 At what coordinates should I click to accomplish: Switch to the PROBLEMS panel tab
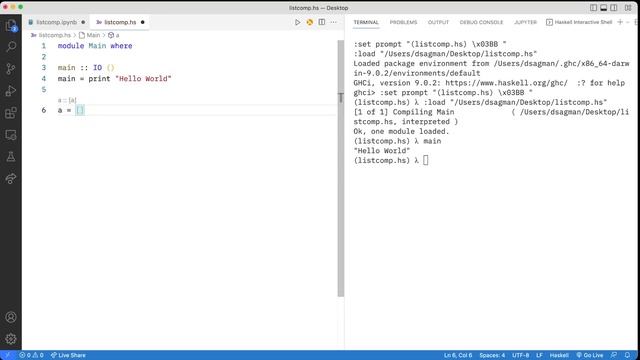pyautogui.click(x=403, y=22)
